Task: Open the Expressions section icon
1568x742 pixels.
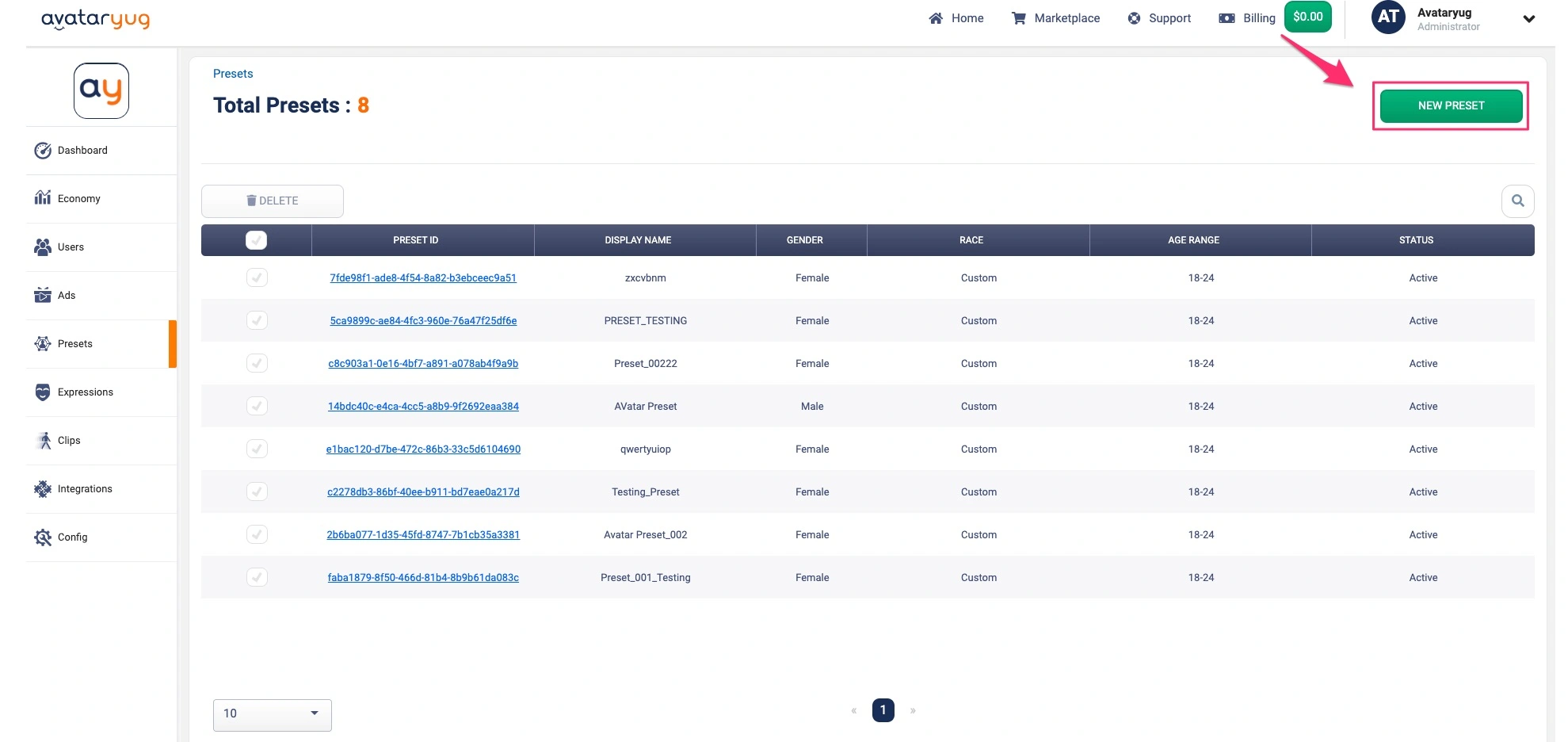Action: 41,392
